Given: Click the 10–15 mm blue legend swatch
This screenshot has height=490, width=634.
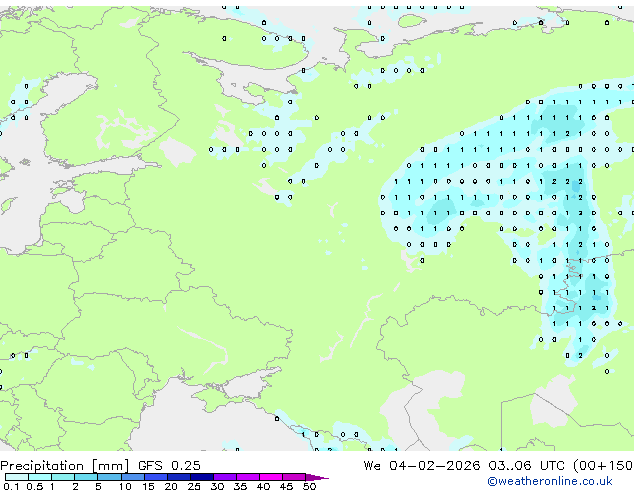Looking at the screenshot, I should (x=132, y=477).
